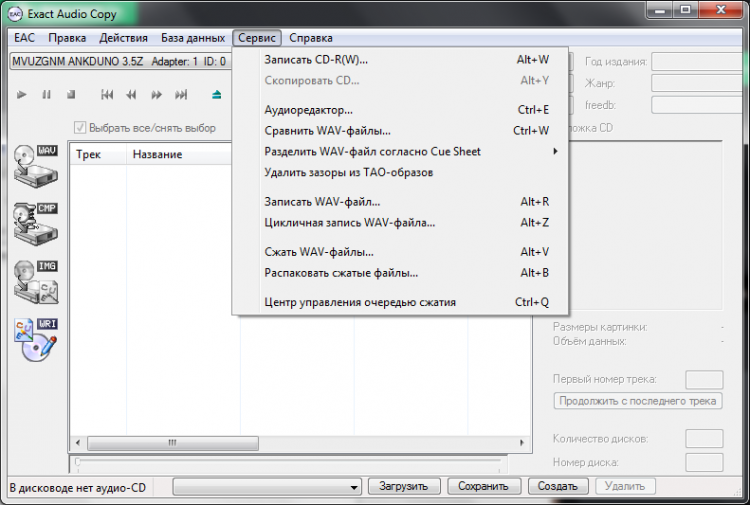
Task: Click the Exact Audio Copy title bar icon
Action: [x=15, y=14]
